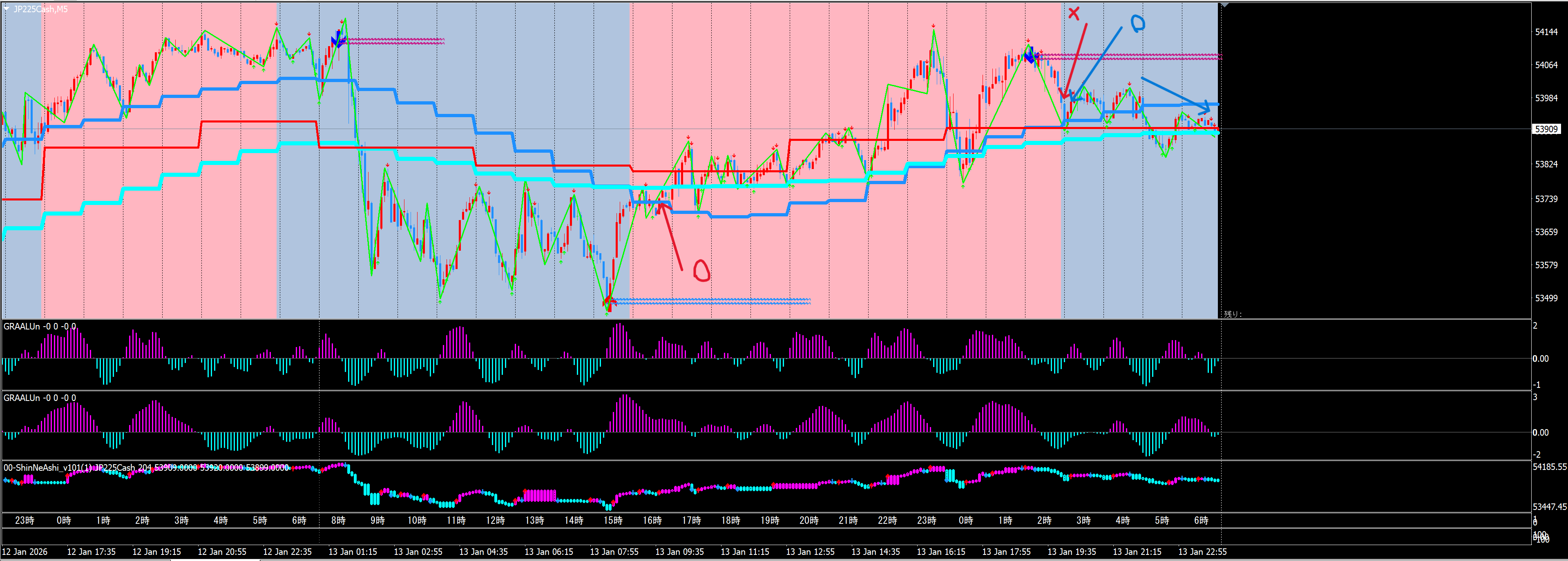Click the lower GRAALUn indicator label
The height and width of the screenshot is (561, 1568).
[40, 398]
